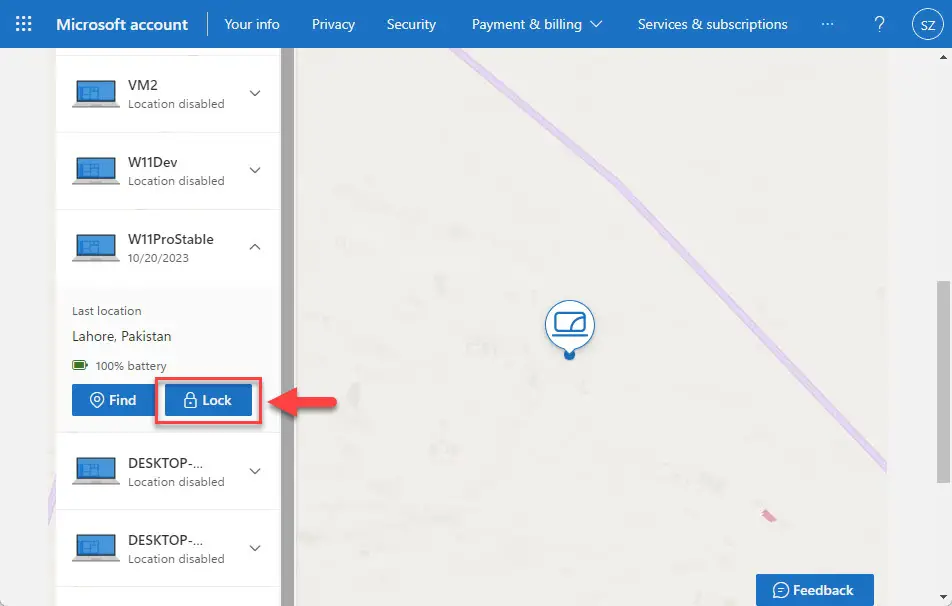
Task: Select the VM2 device name
Action: 143,85
